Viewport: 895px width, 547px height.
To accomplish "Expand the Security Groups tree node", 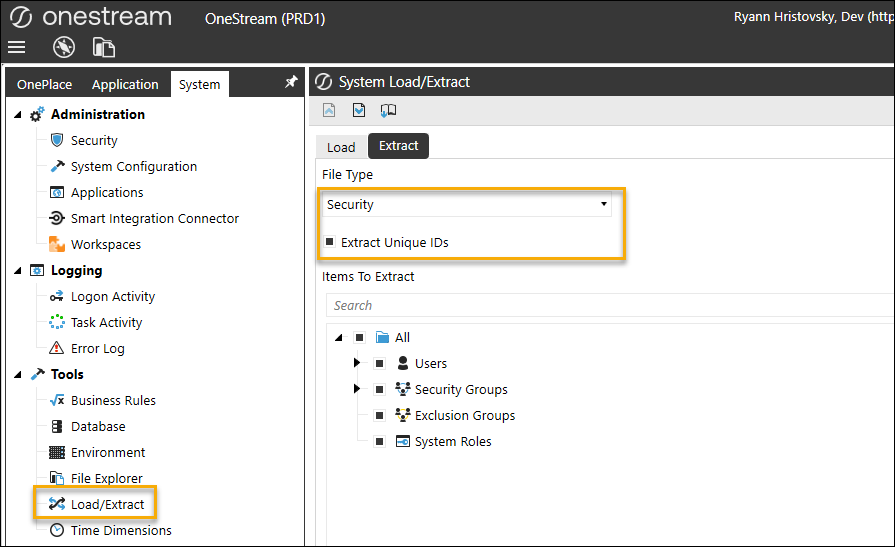I will pos(357,389).
